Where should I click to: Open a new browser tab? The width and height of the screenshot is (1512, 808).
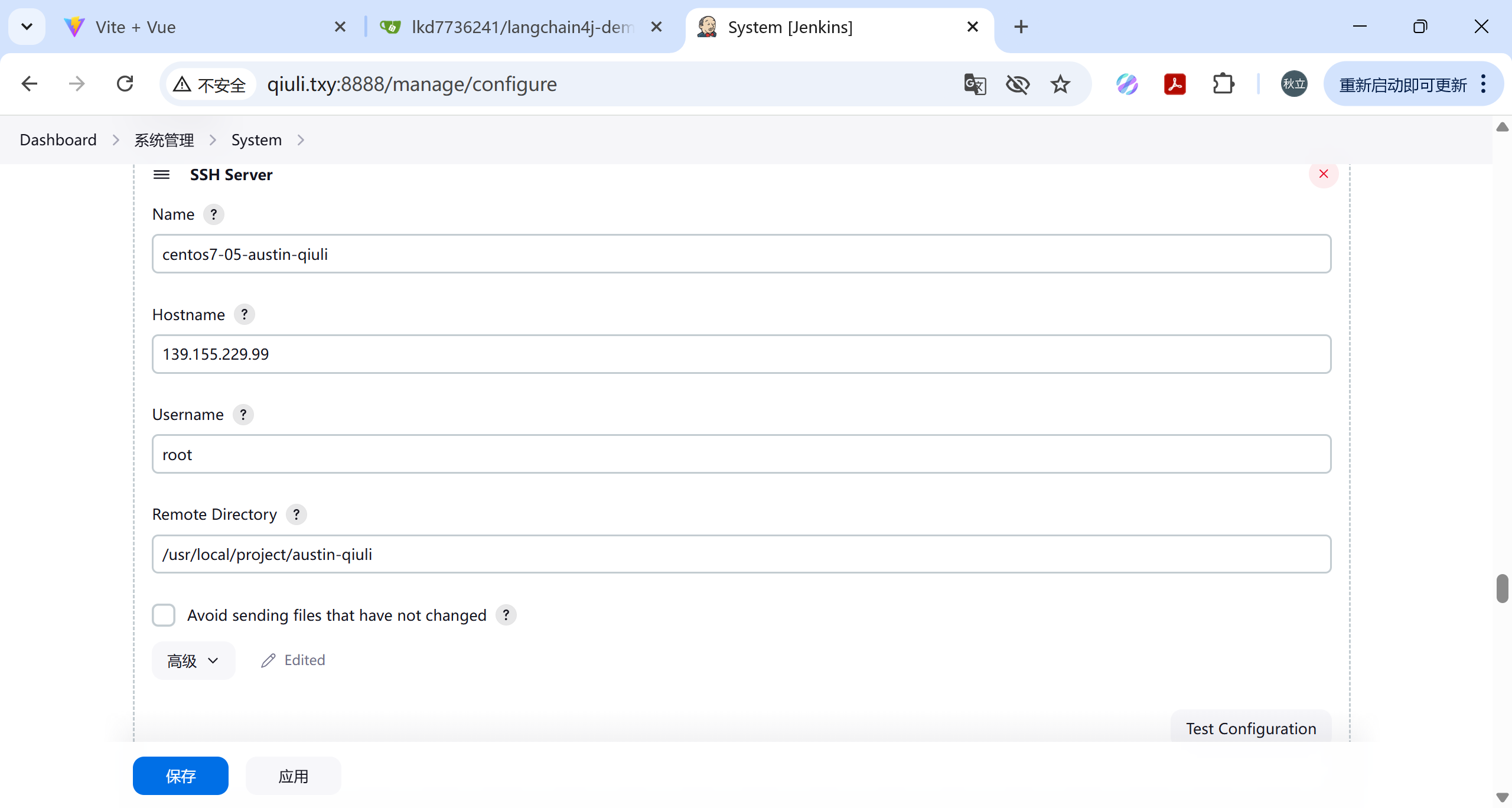(1021, 27)
